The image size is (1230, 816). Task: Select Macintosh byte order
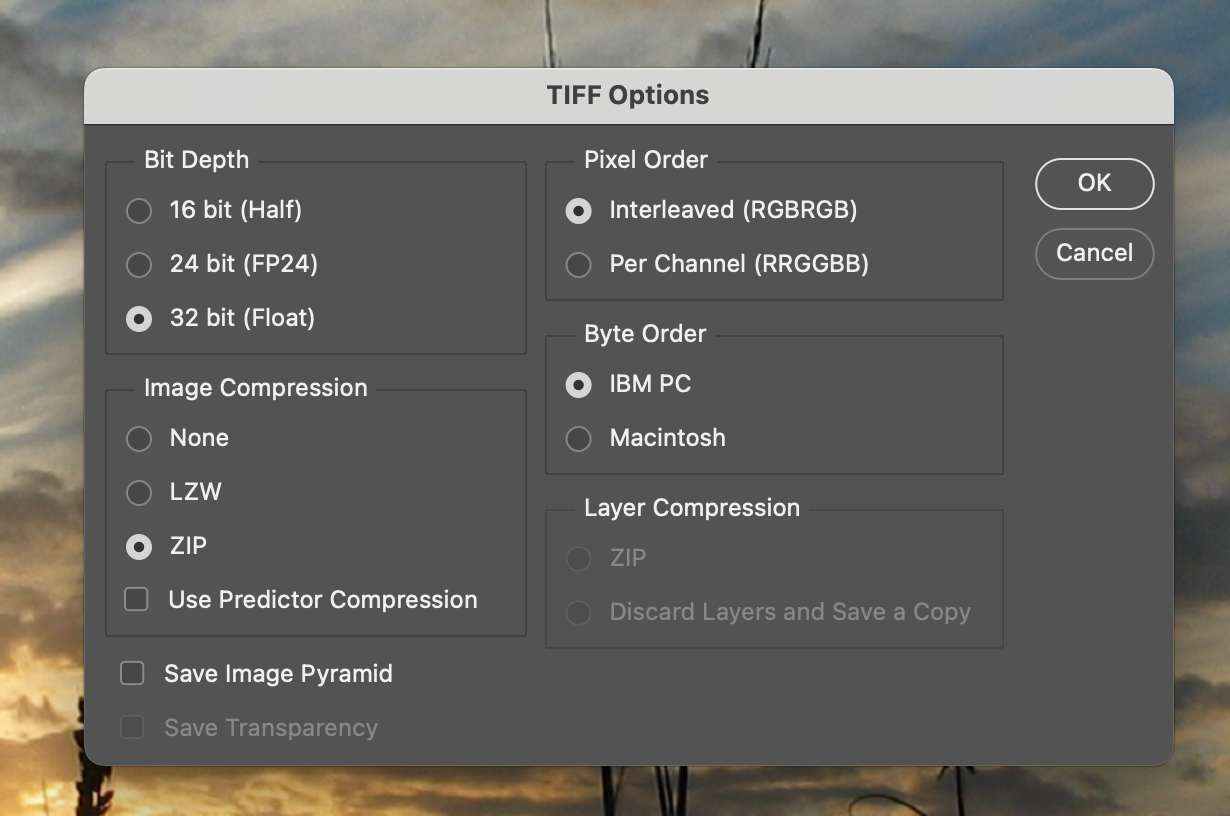[x=578, y=439]
